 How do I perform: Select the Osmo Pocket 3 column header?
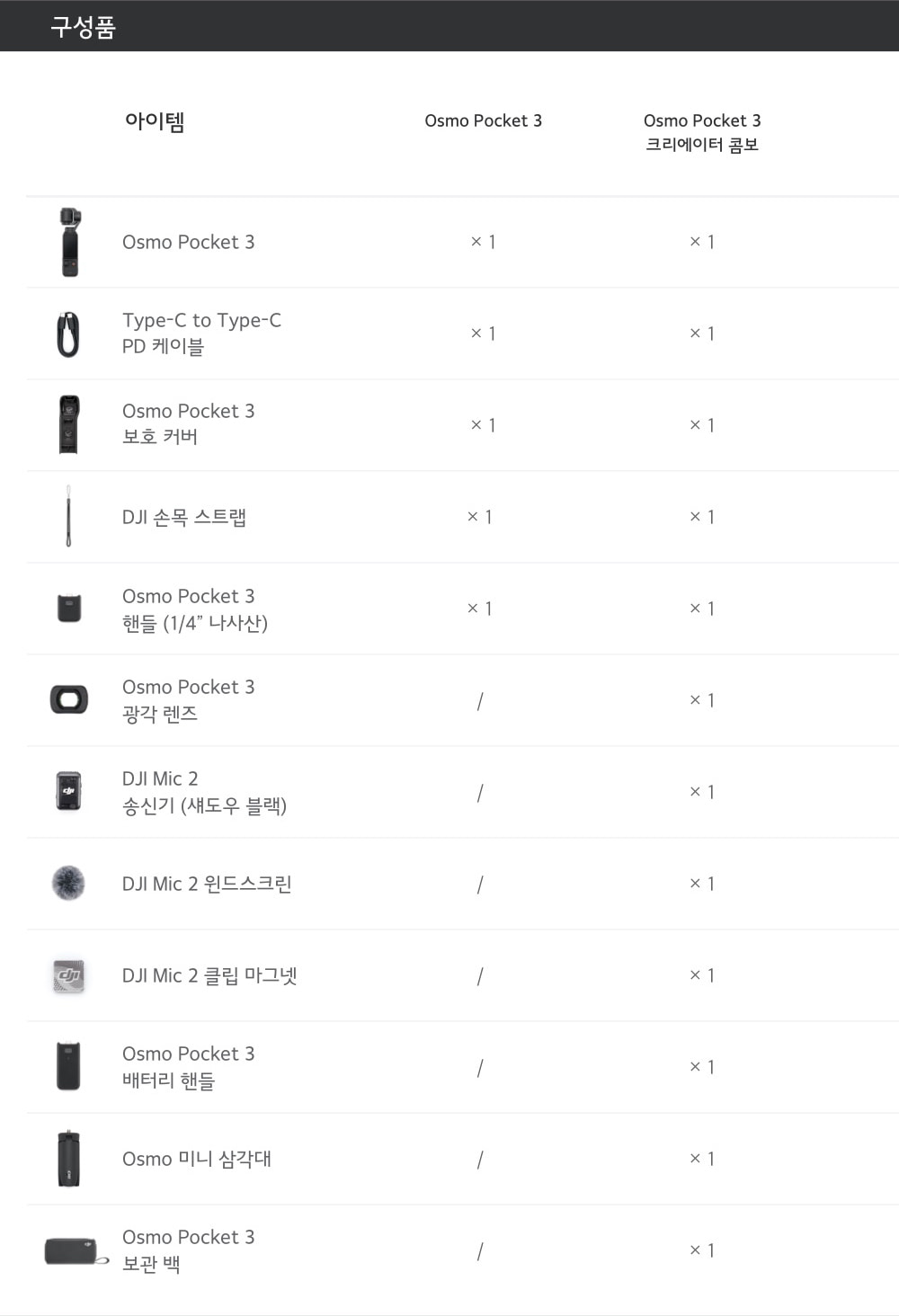click(x=483, y=120)
